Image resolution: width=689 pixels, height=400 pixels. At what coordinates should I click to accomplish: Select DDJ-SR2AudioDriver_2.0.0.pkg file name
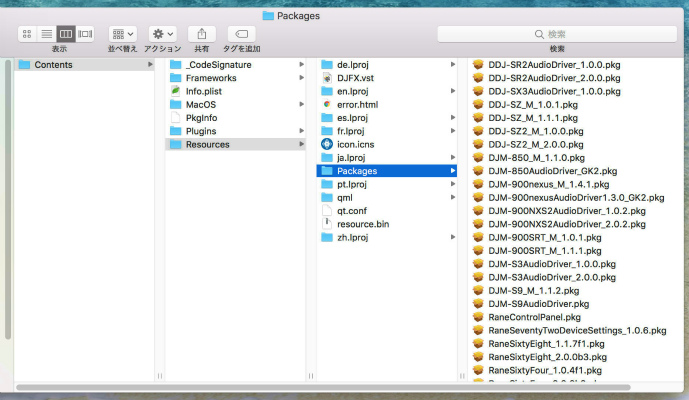tap(554, 78)
